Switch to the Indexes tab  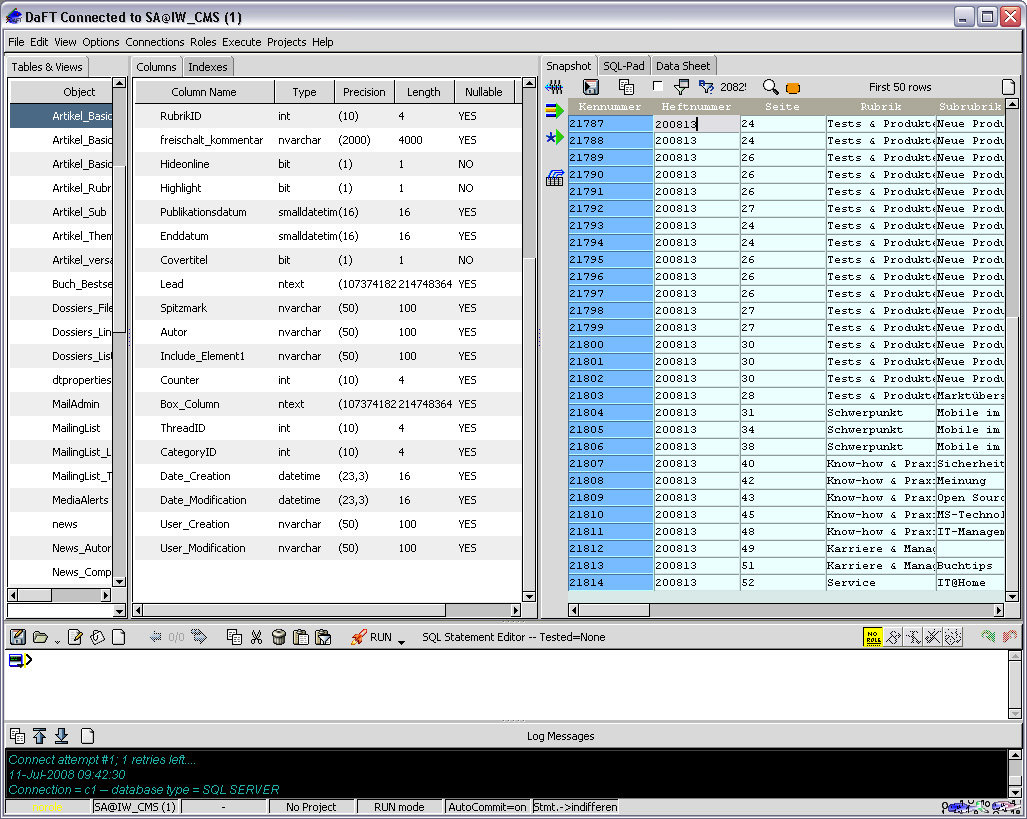pos(208,67)
